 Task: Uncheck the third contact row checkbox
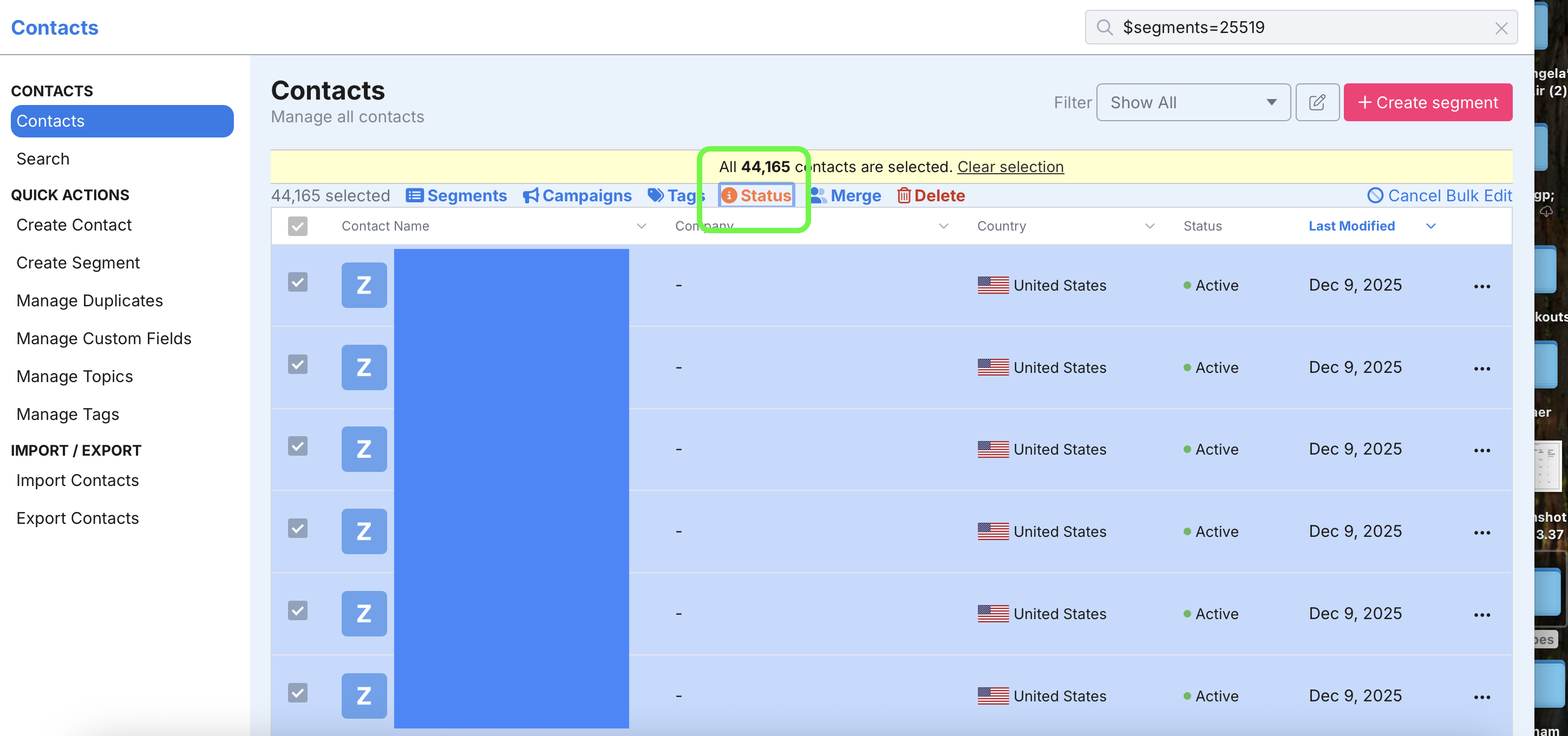(298, 446)
